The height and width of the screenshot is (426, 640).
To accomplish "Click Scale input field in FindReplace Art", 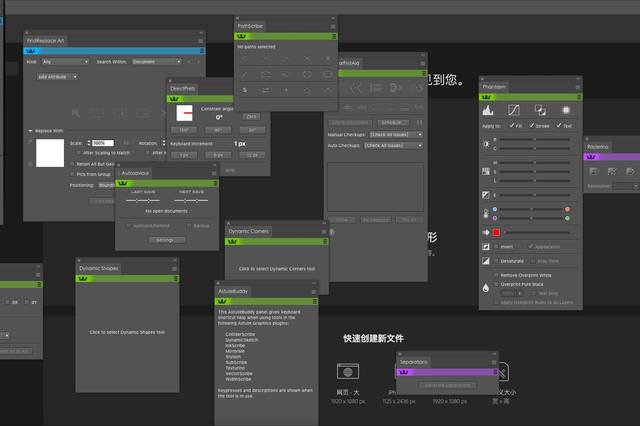I will click(x=103, y=143).
